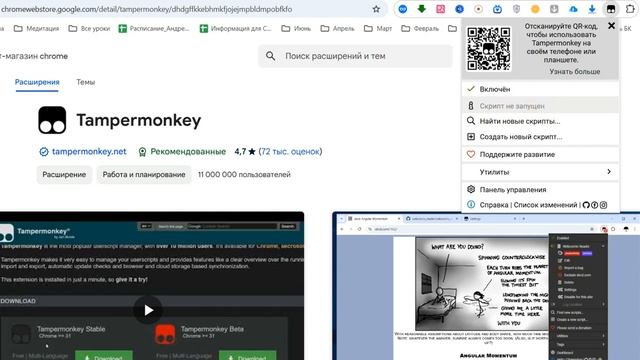This screenshot has width=640, height=360.
Task: Click the large Tampermonkey logo on the page
Action: pyautogui.click(x=52, y=120)
